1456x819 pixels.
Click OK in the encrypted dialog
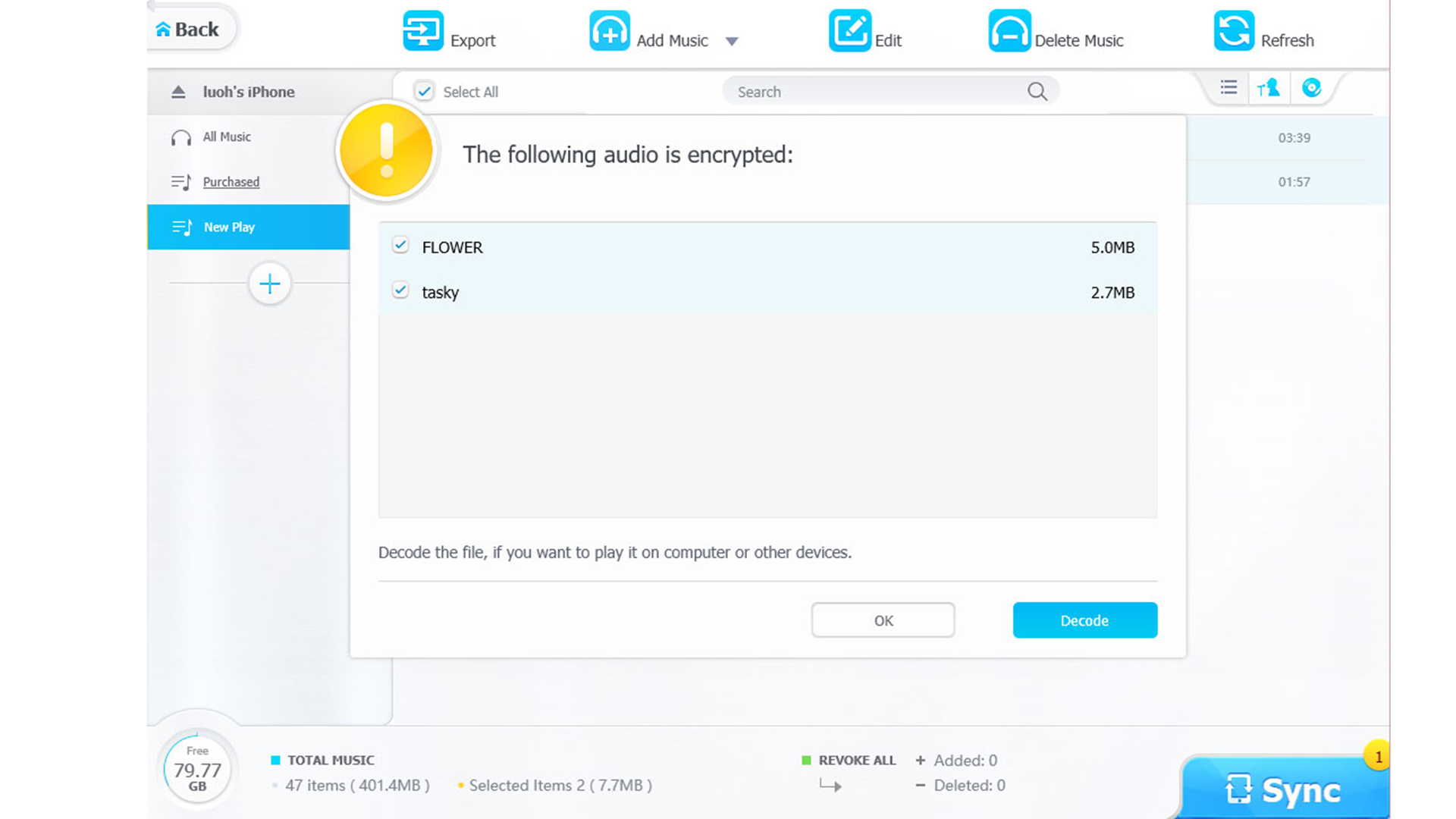[x=883, y=620]
